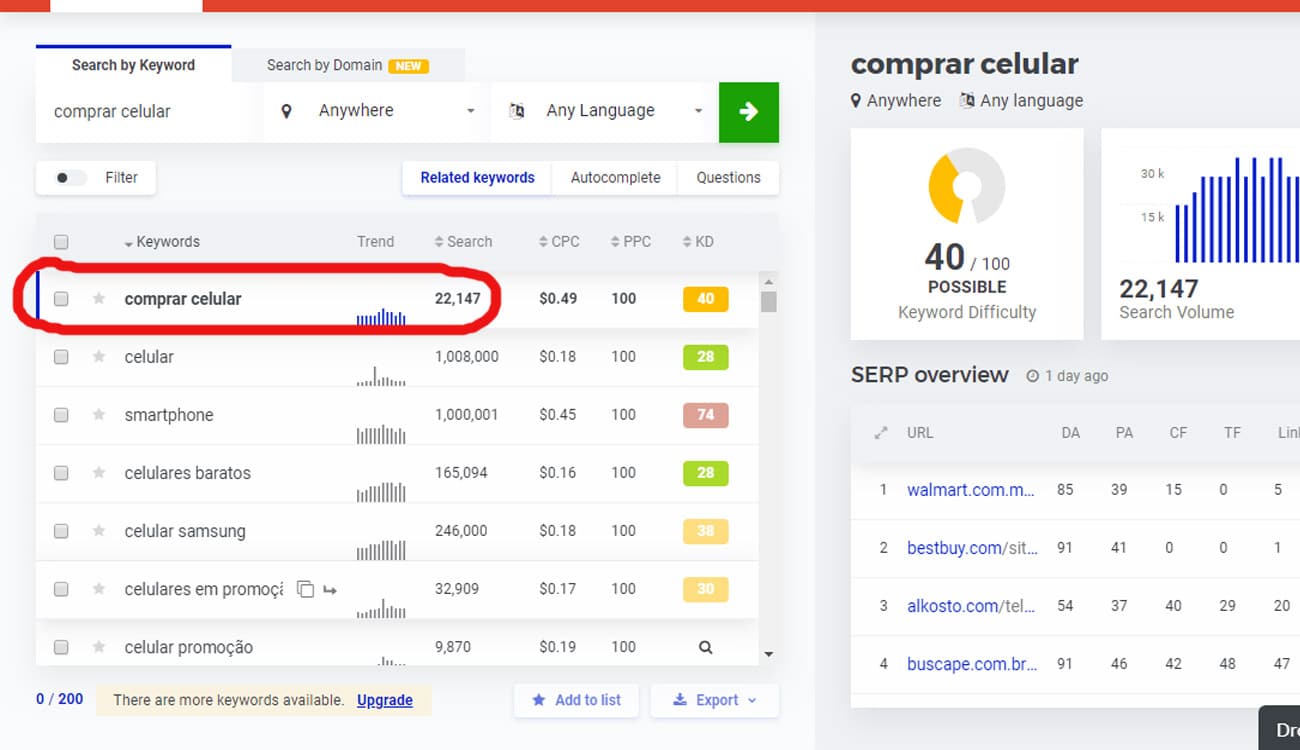Click magnifier icon in 'celular promoção' KD column
Image resolution: width=1300 pixels, height=750 pixels.
pos(705,647)
